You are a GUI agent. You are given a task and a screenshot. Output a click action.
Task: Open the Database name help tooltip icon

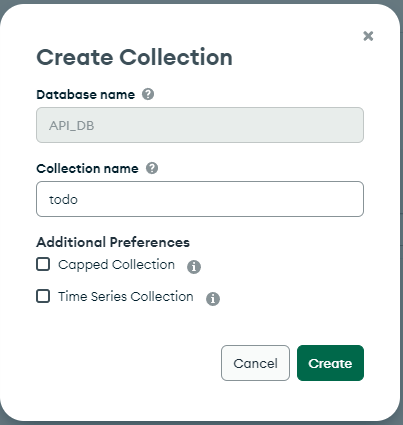coord(148,94)
